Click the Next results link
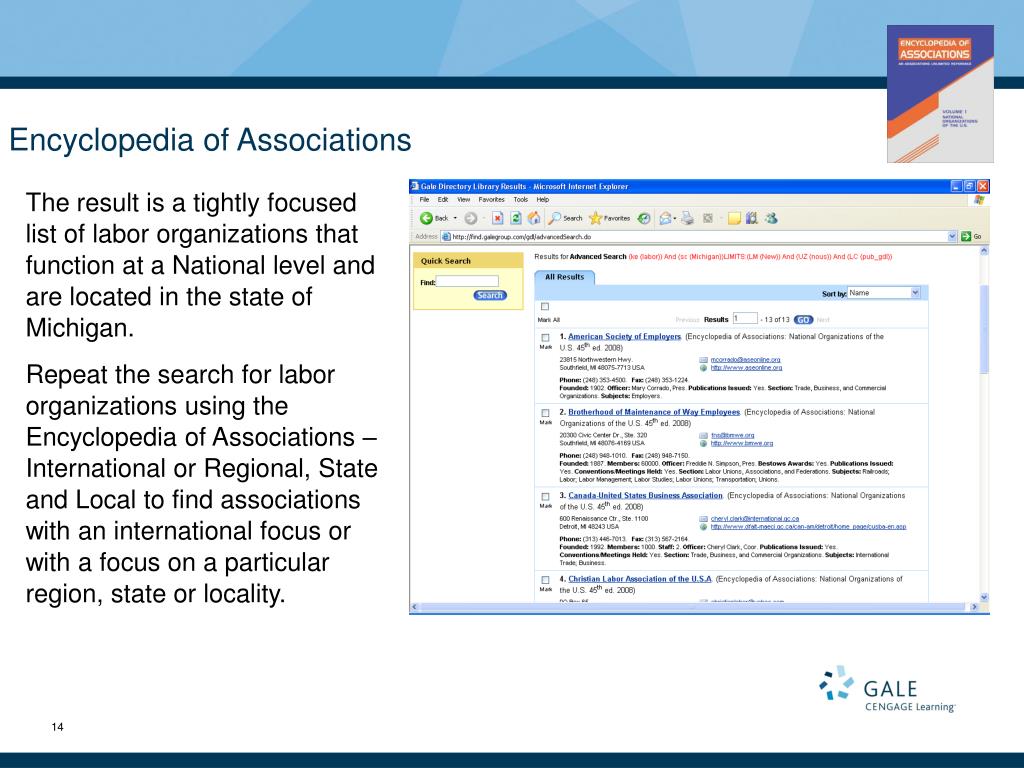The height and width of the screenshot is (768, 1024). tap(823, 320)
